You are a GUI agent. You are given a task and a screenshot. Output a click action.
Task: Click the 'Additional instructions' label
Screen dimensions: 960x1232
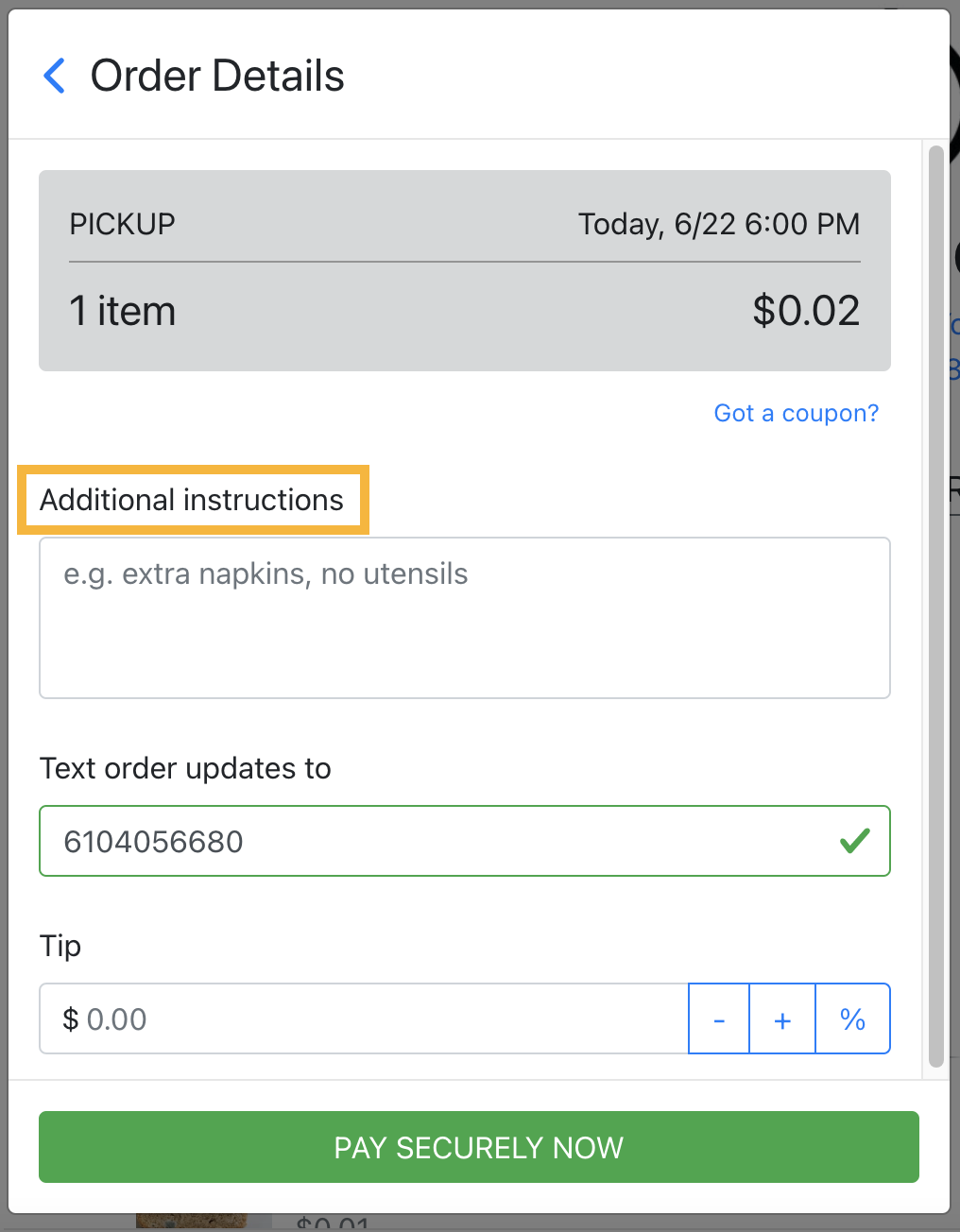point(192,500)
